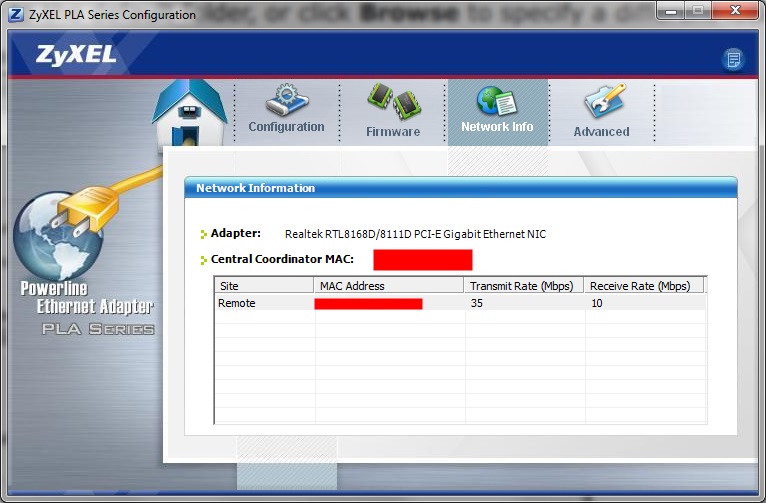Click the Configuration gear drive icon

(287, 101)
